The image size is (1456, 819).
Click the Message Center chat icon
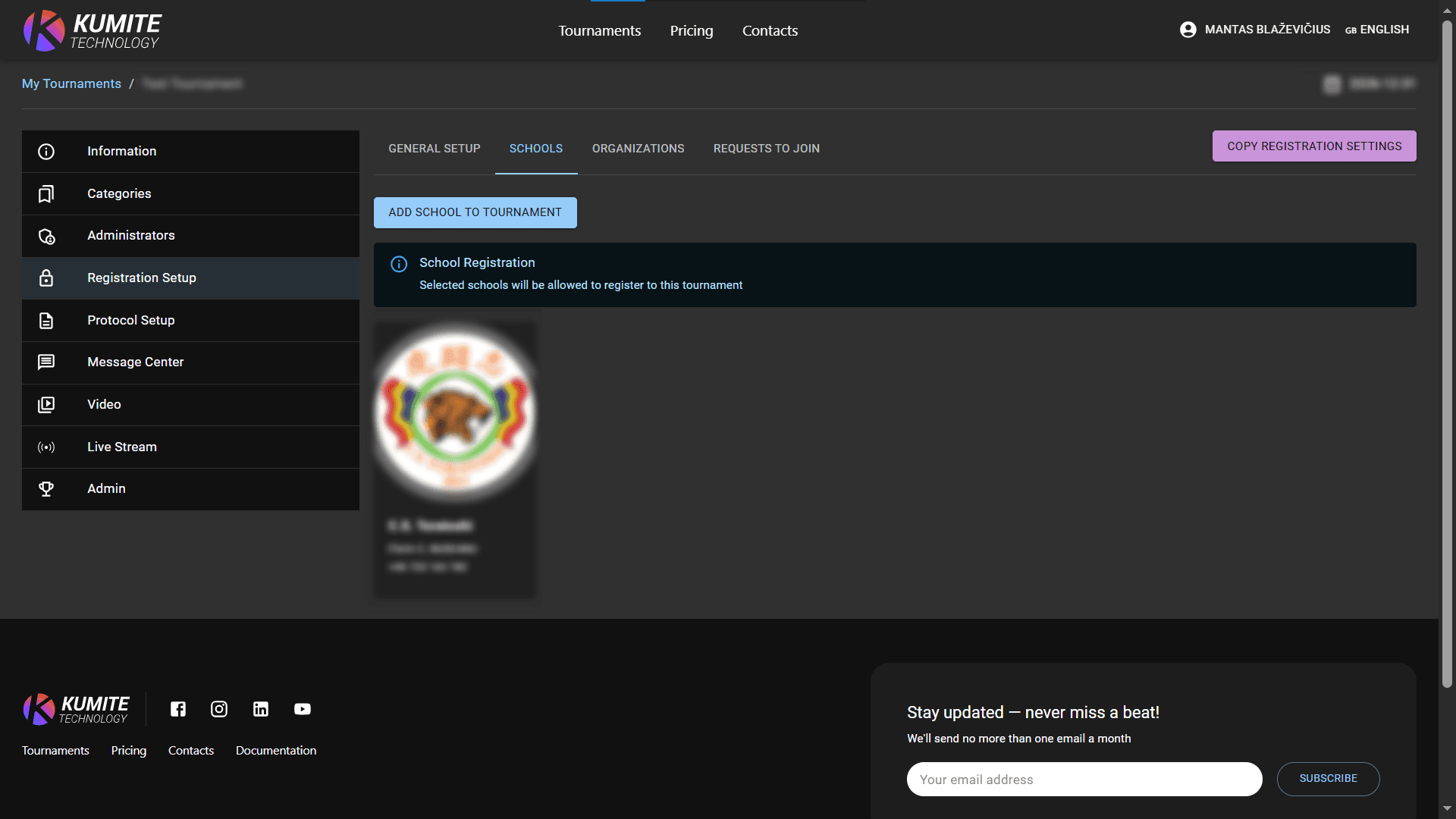[46, 362]
